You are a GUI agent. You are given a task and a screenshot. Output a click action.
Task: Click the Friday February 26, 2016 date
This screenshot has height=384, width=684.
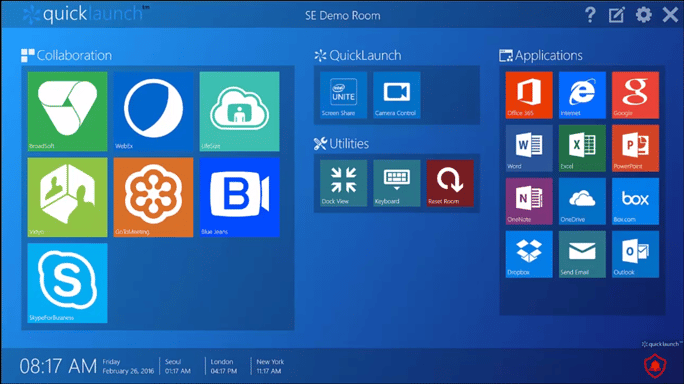click(x=128, y=367)
